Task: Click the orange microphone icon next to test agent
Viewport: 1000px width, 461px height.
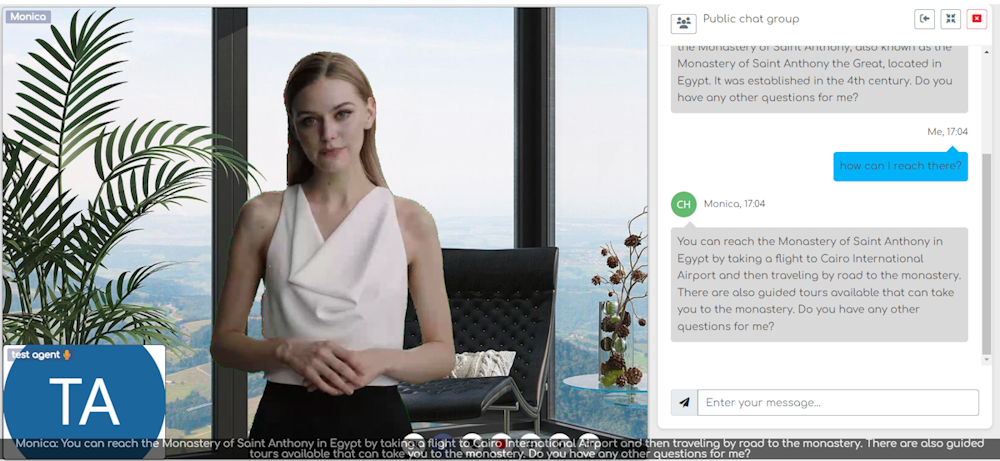Action: click(66, 355)
